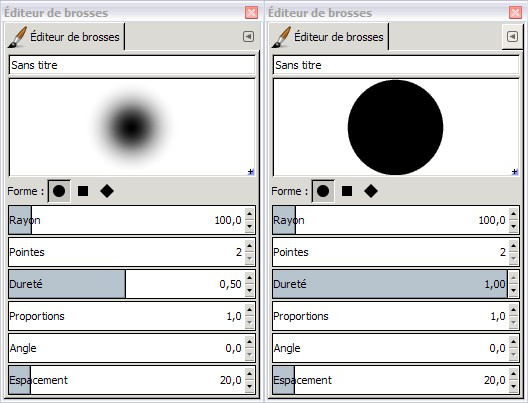Increase Angle value in left editor
The height and width of the screenshot is (403, 528).
point(249,341)
